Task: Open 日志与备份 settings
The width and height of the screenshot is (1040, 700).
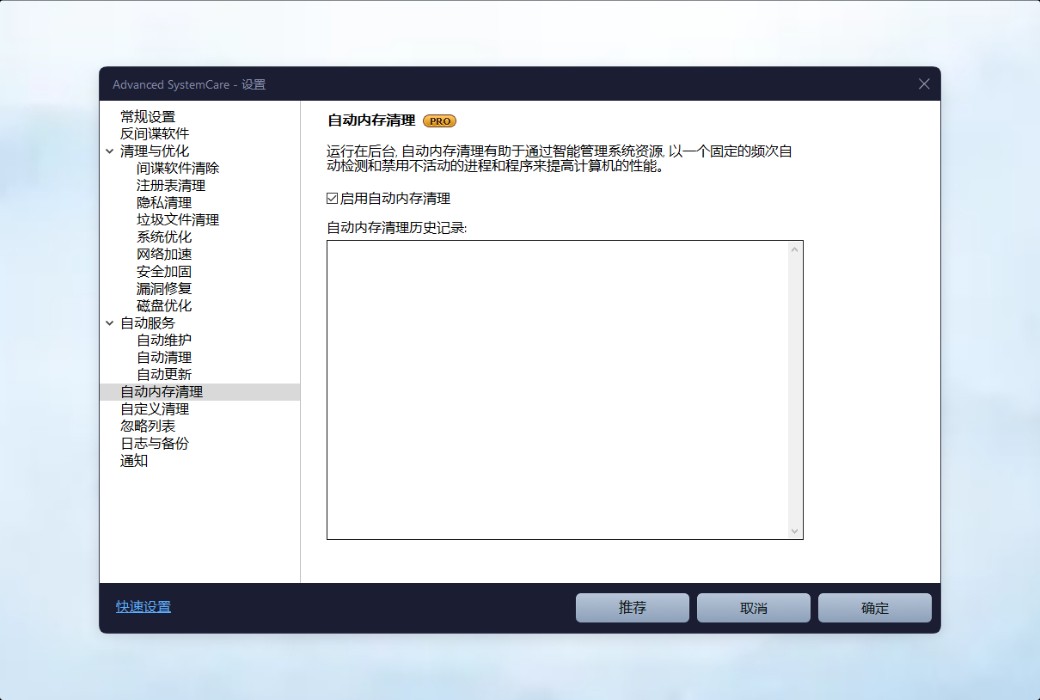Action: pos(154,444)
